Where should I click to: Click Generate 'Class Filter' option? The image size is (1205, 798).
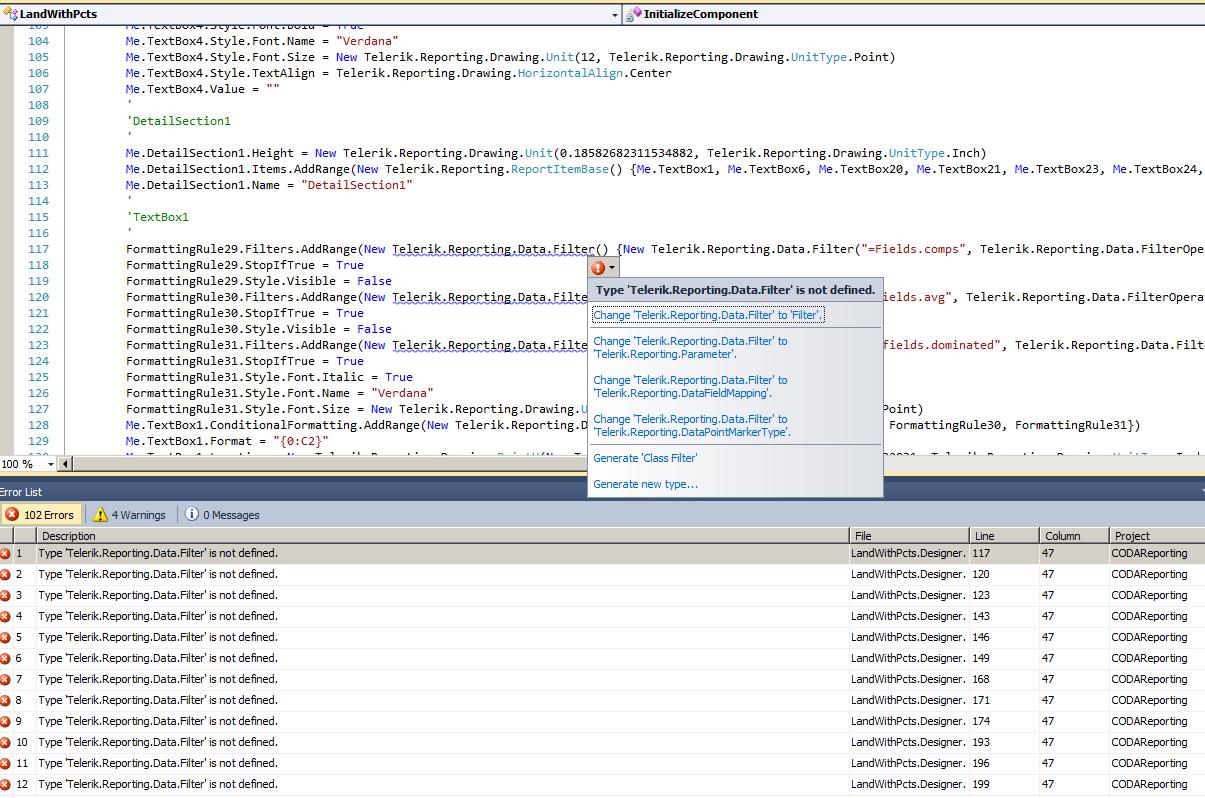tap(645, 458)
